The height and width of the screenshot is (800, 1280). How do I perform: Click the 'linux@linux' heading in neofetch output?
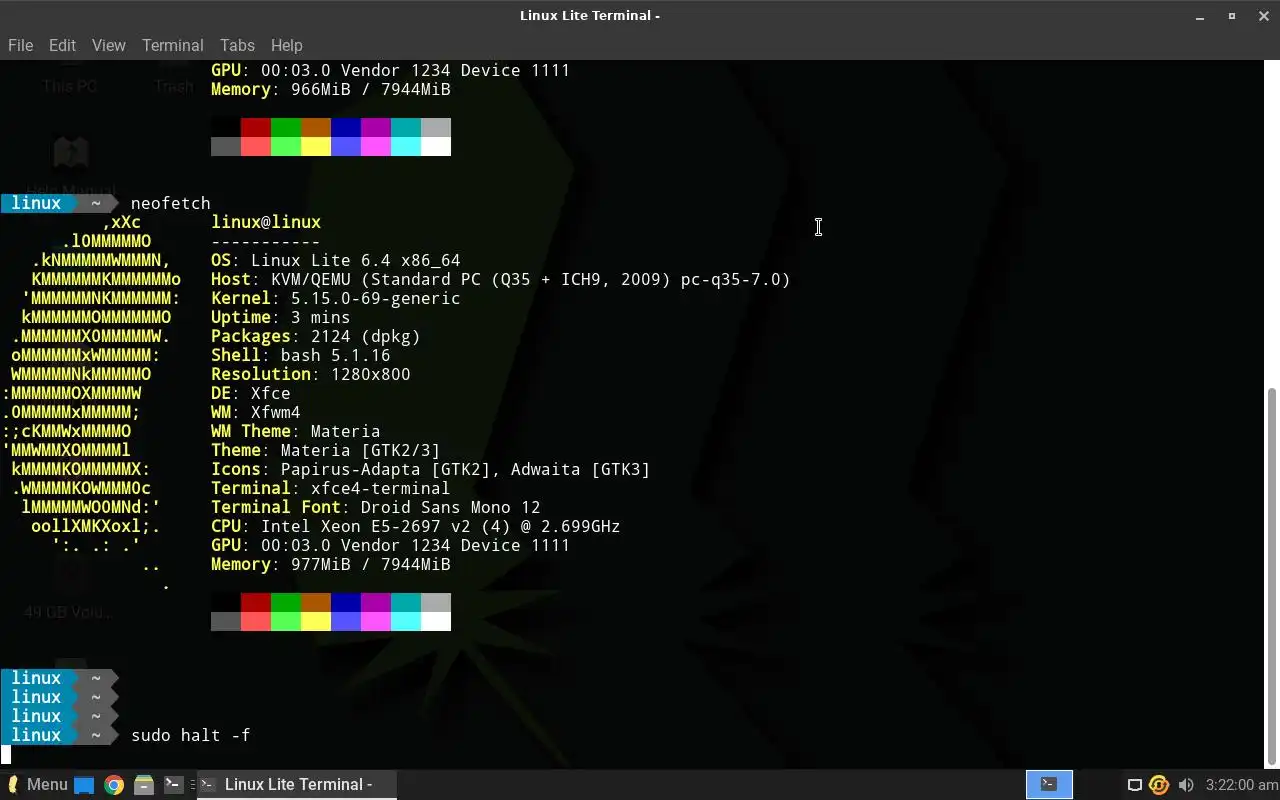266,222
